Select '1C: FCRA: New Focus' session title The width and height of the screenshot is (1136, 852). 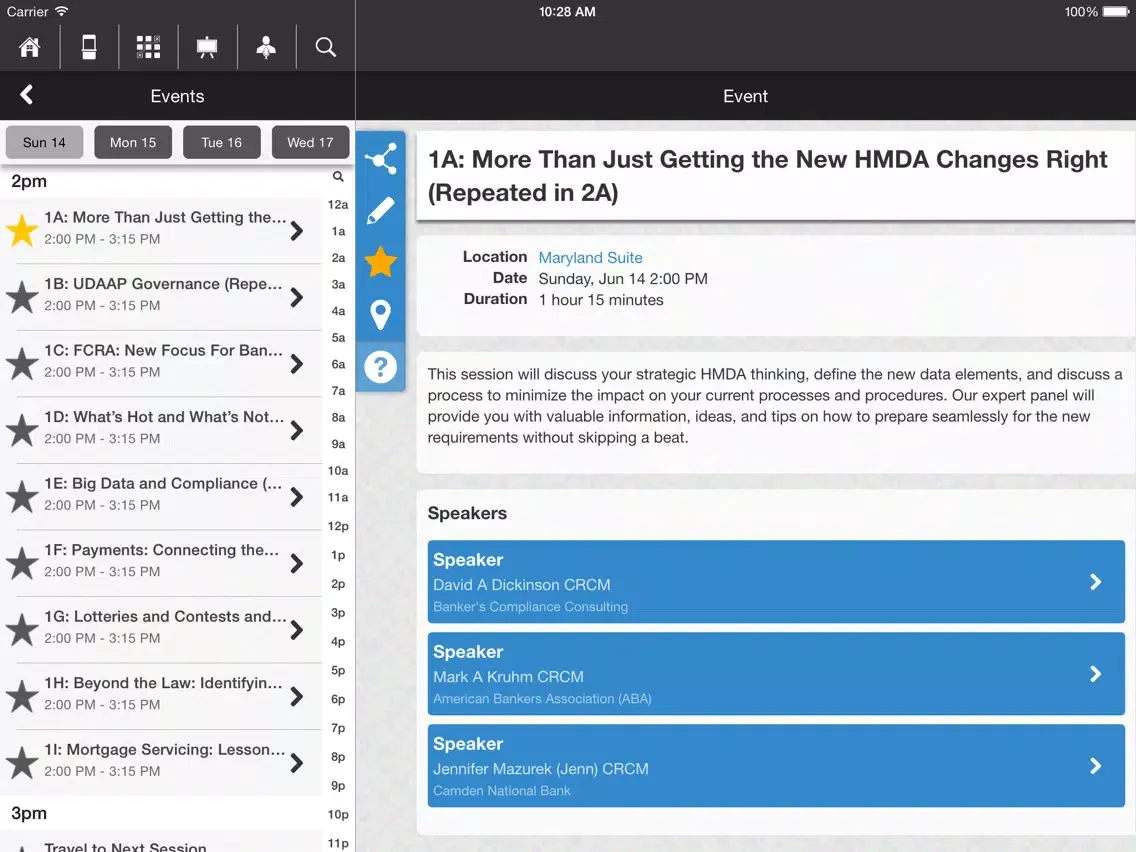(163, 351)
